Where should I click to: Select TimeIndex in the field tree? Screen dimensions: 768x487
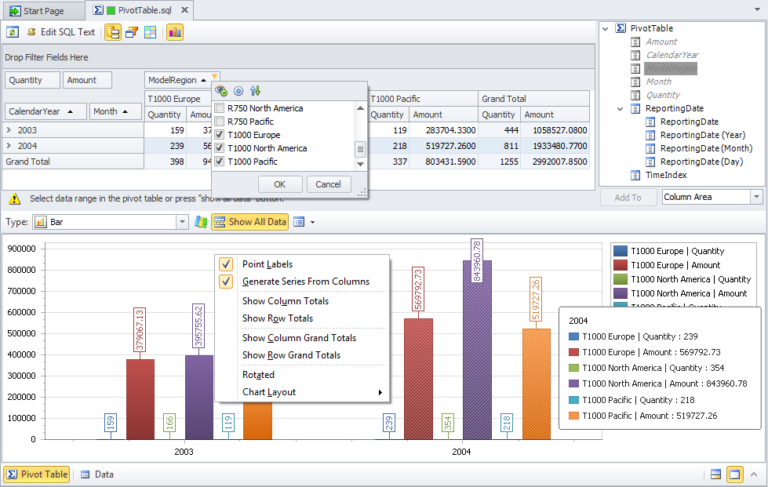(667, 175)
